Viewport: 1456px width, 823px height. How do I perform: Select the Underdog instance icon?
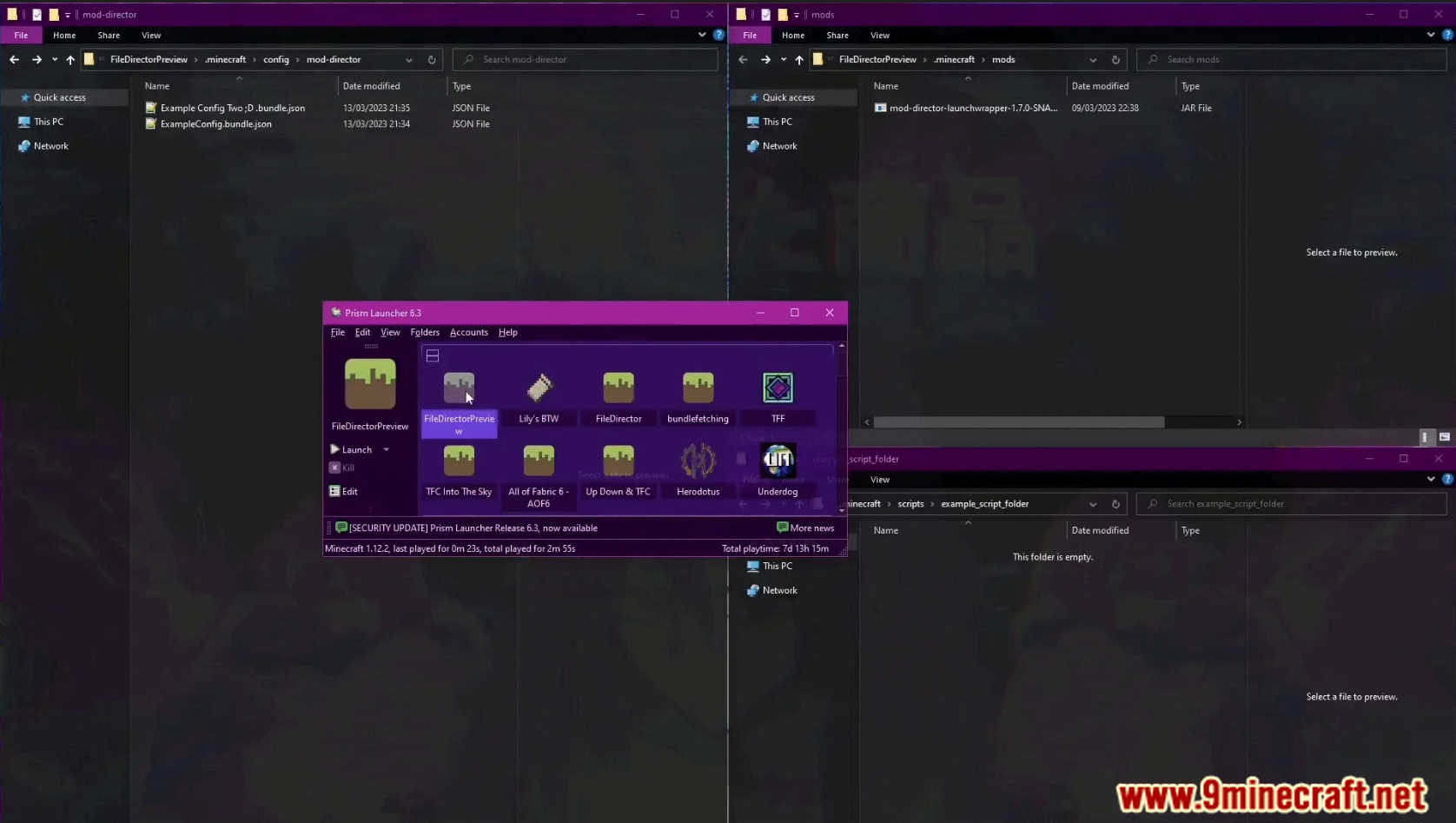pos(778,461)
